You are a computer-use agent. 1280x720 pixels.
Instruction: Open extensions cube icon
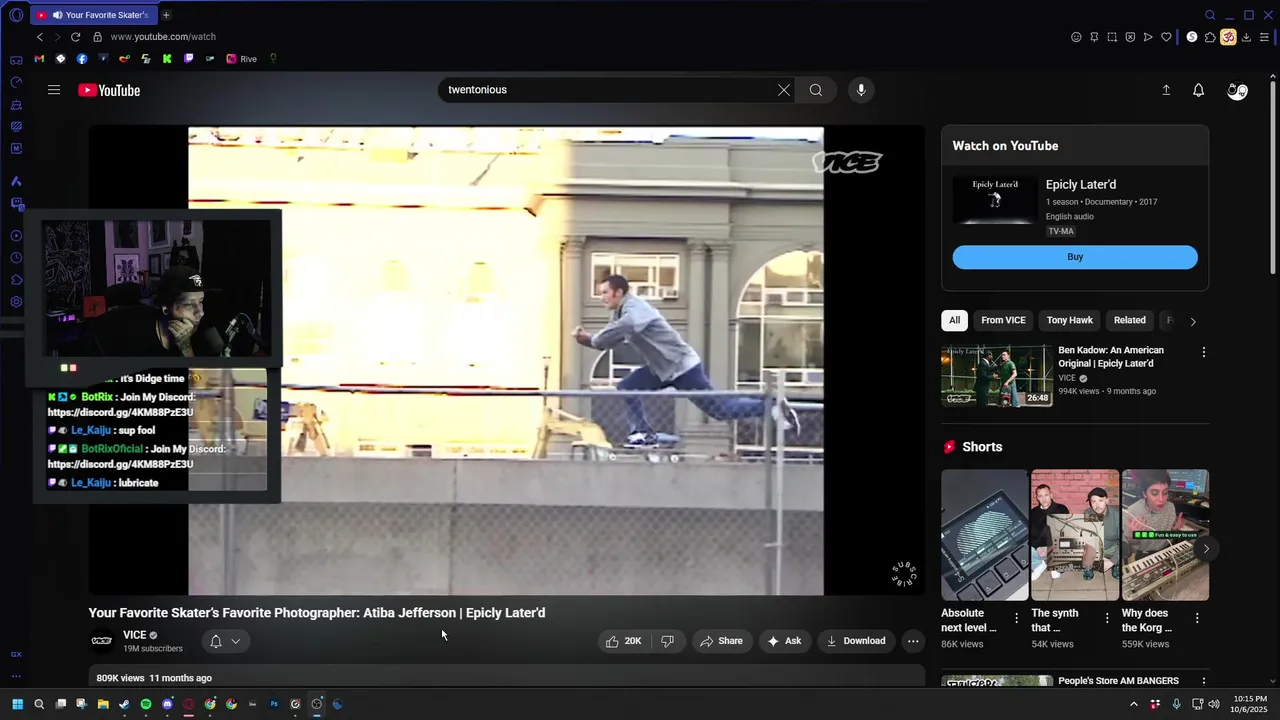(1210, 37)
